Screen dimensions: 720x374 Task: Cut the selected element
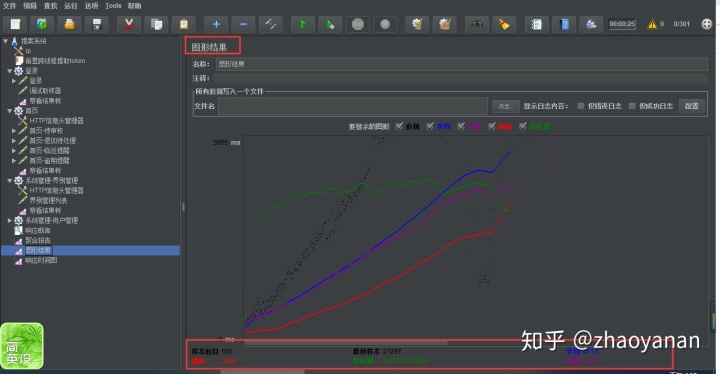[x=129, y=24]
